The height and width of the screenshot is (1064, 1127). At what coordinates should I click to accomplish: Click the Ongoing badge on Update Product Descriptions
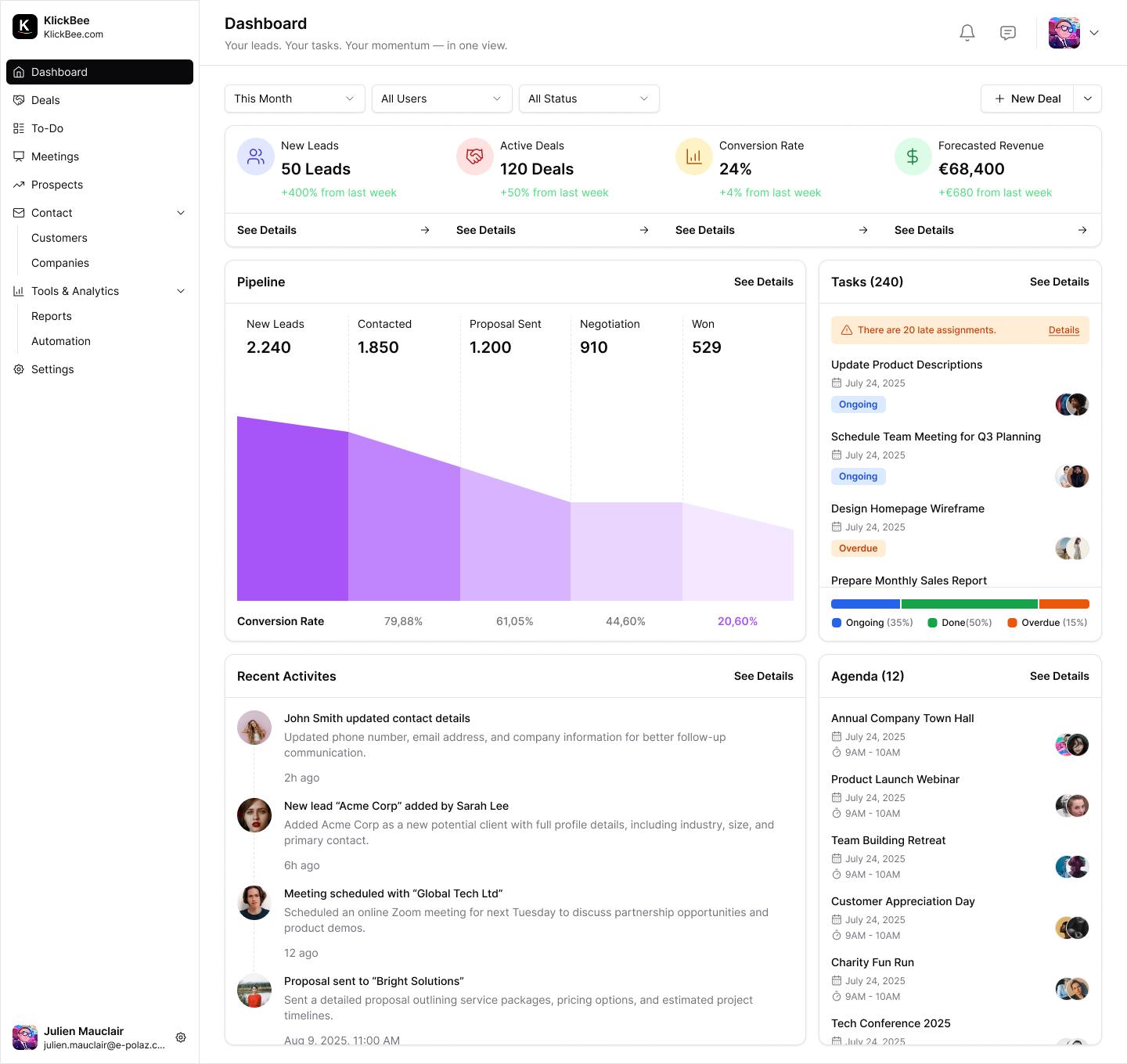pyautogui.click(x=858, y=404)
